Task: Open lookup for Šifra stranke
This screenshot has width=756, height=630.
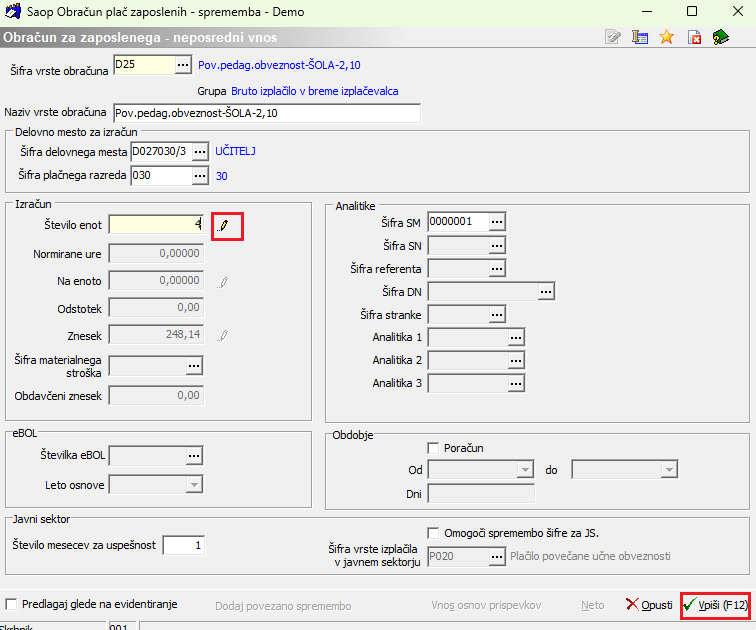Action: tap(497, 315)
